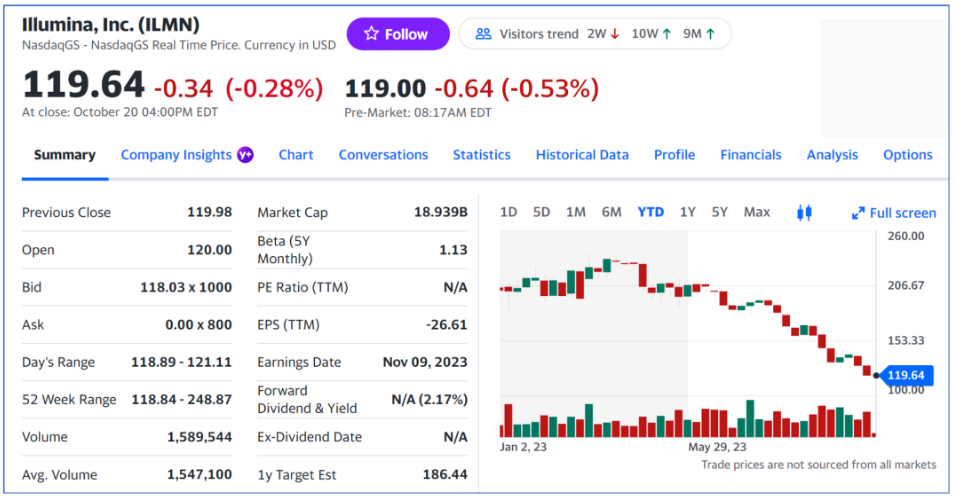Switch to the Chart tab
Image resolution: width=954 pixels, height=502 pixels.
[296, 155]
